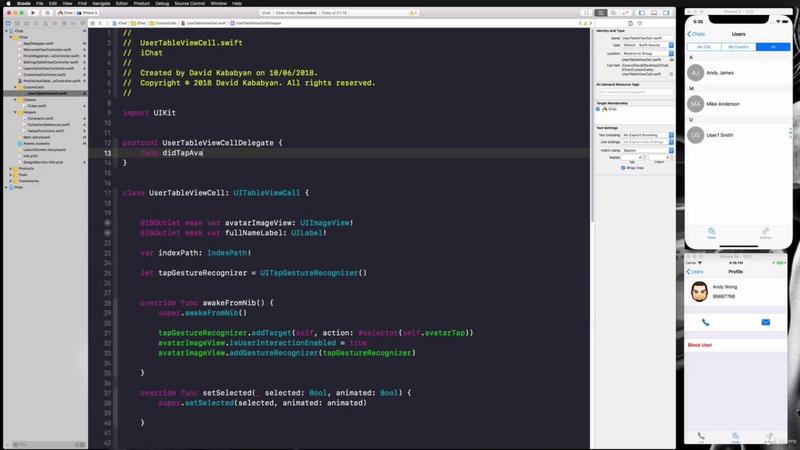The width and height of the screenshot is (800, 450).
Task: Open the Apple menu
Action: click(x=8, y=3)
